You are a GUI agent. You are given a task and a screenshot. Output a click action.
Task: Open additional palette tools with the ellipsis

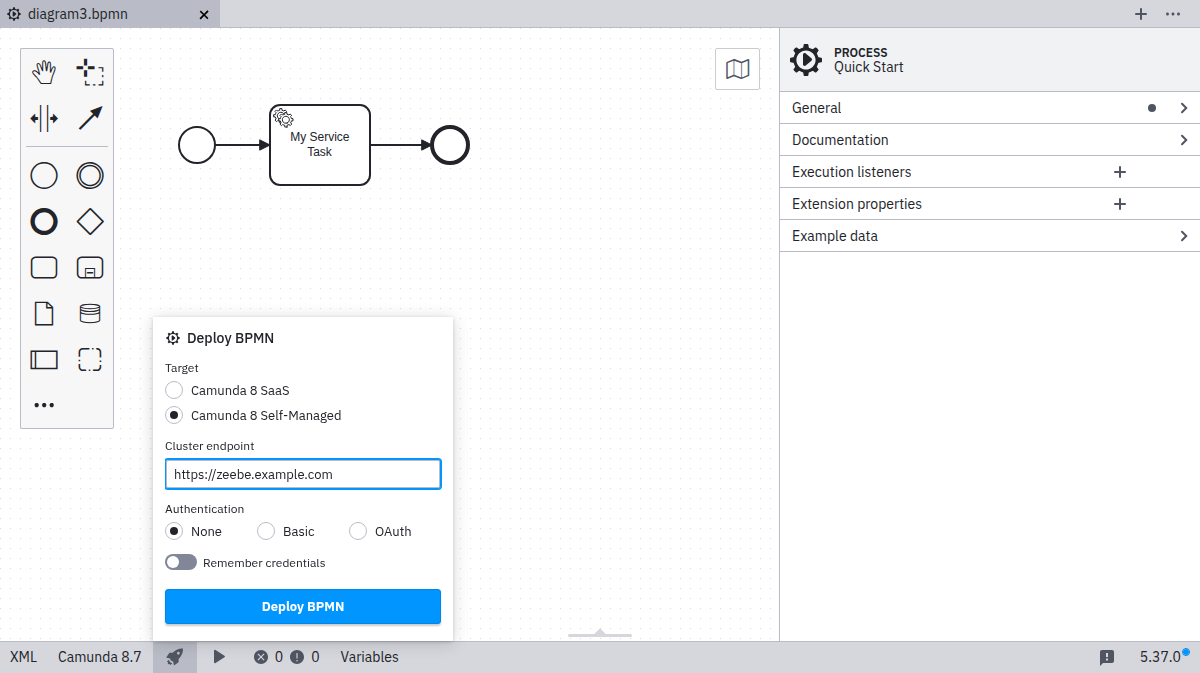tap(44, 405)
